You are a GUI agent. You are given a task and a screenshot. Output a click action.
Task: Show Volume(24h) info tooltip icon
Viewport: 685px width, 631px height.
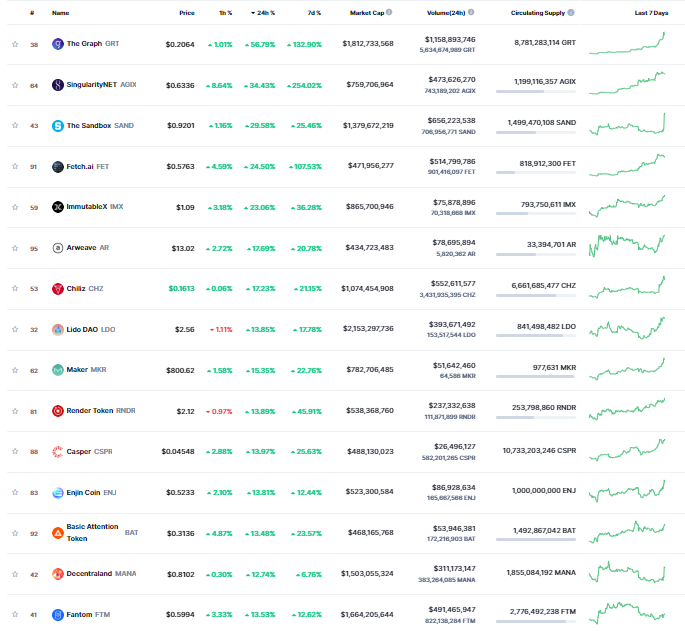(x=471, y=12)
